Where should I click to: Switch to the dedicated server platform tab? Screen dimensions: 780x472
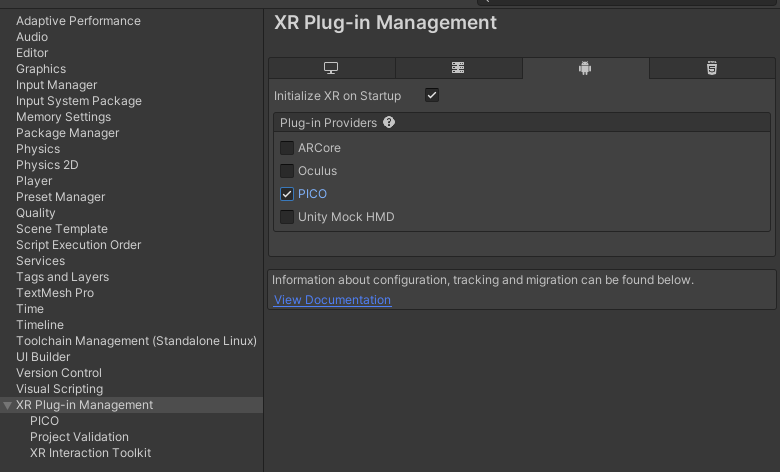click(458, 68)
